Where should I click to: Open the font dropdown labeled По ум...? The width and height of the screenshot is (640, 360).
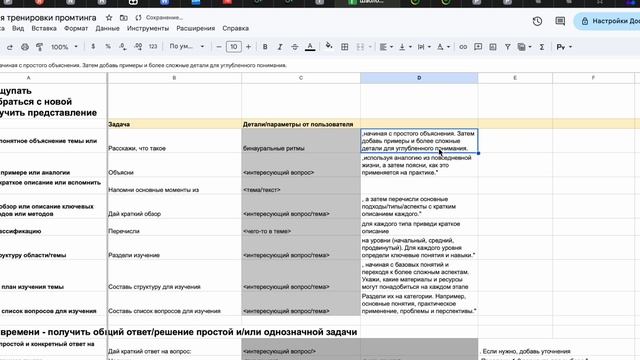(187, 47)
